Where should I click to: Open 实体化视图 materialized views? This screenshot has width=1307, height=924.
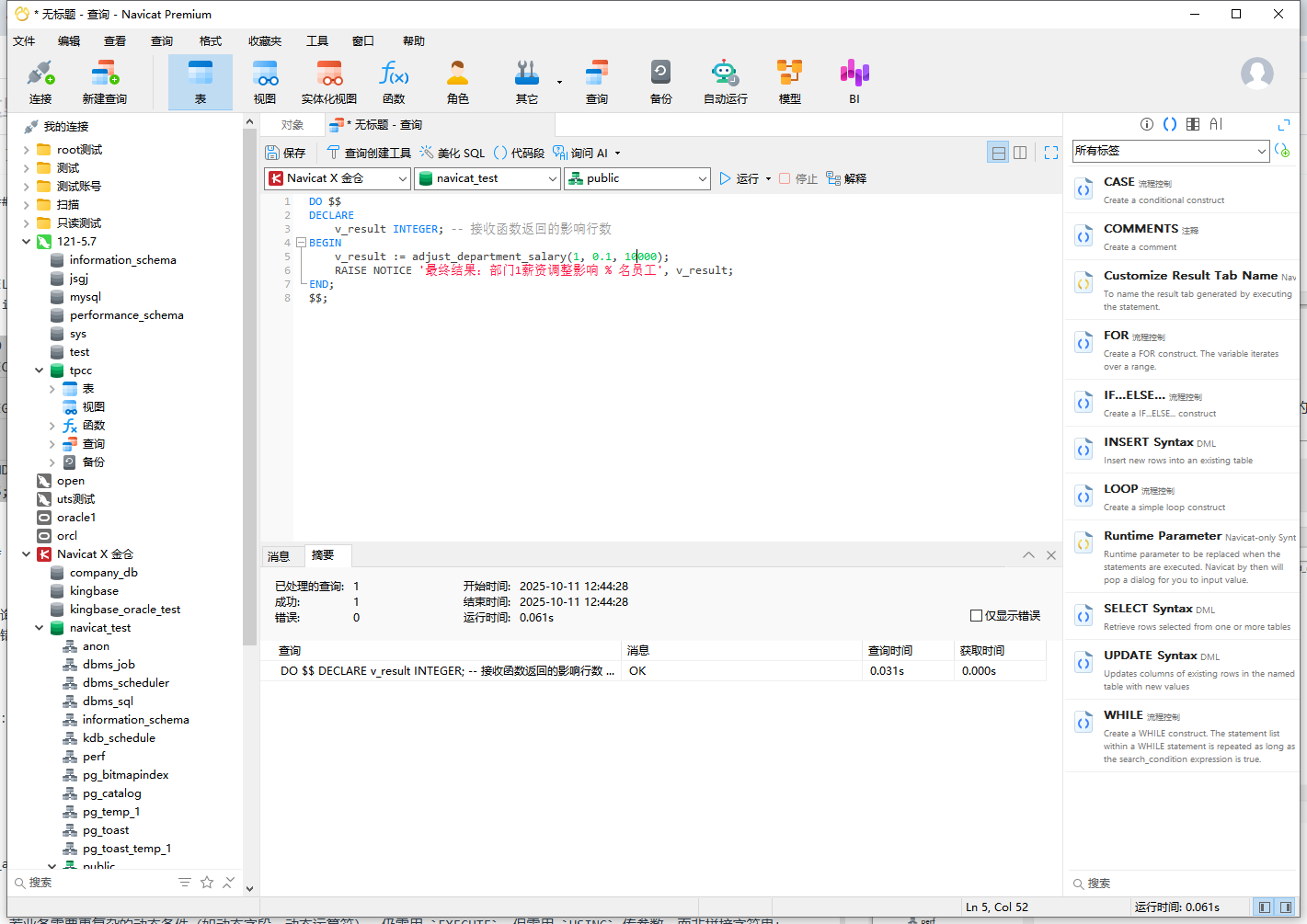329,82
